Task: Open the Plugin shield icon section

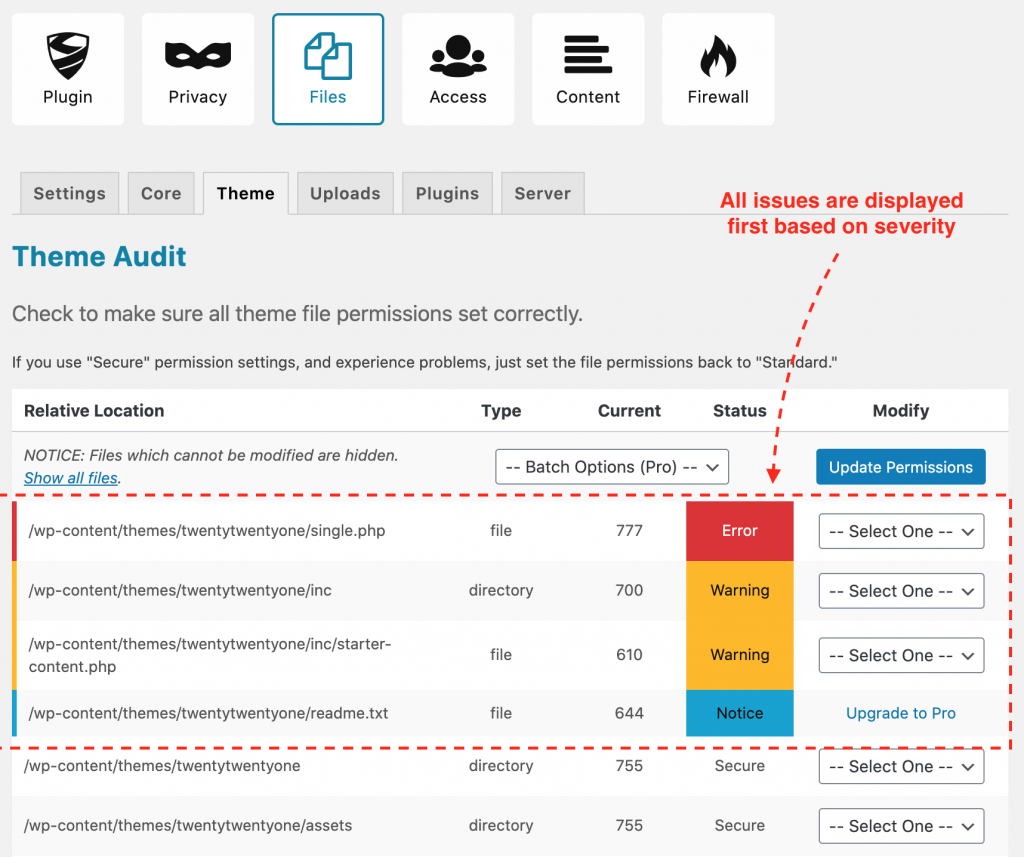Action: pos(68,69)
